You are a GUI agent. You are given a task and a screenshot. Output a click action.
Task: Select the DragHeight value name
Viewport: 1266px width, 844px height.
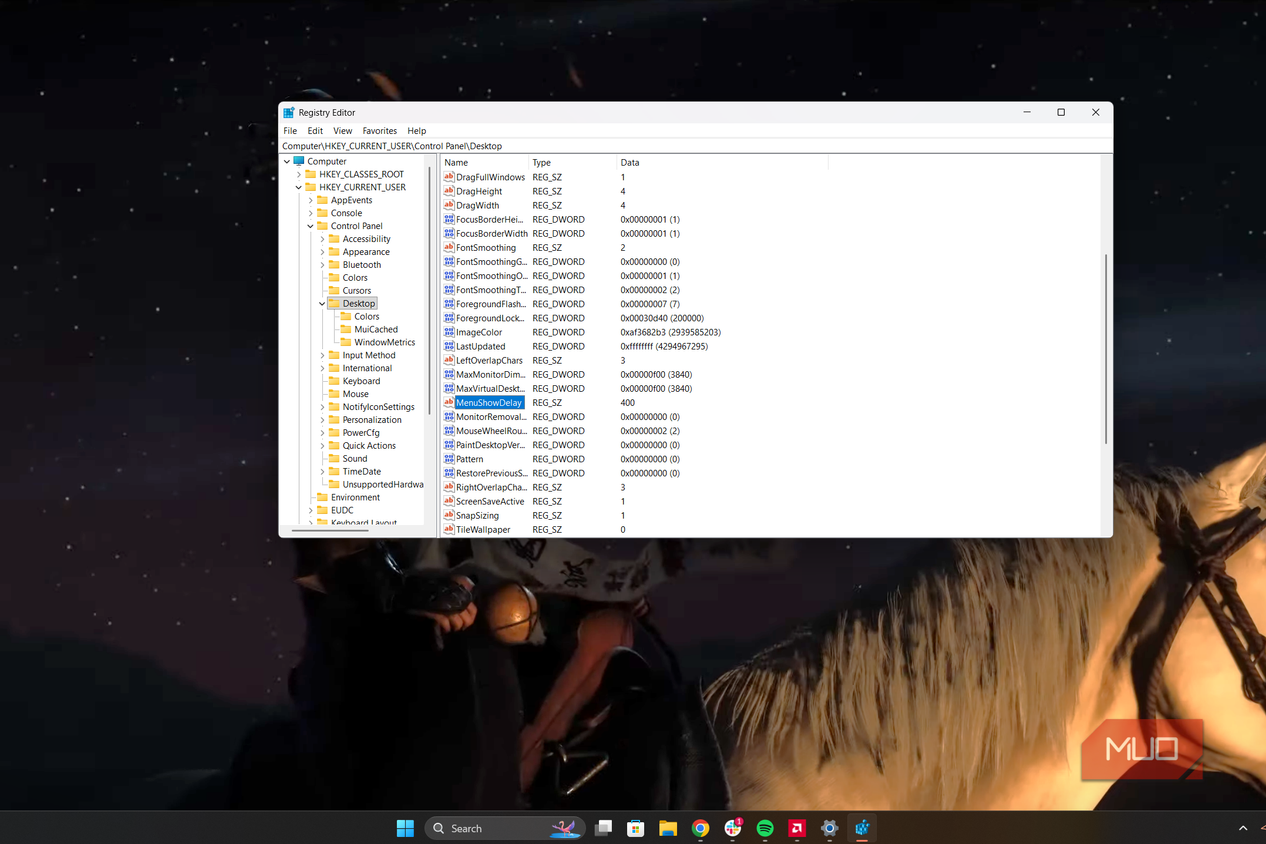pyautogui.click(x=479, y=191)
